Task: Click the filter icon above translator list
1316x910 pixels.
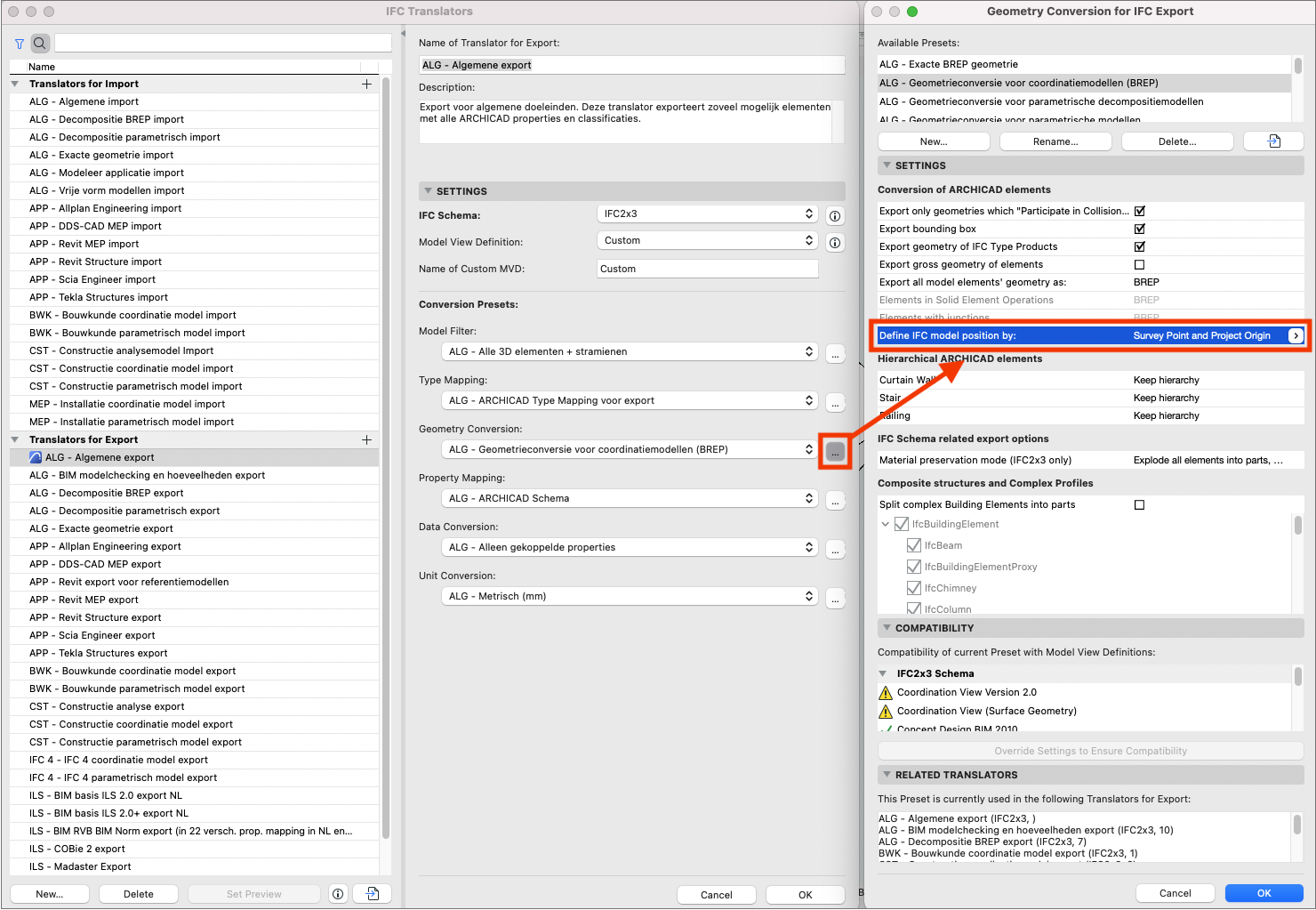Action: [20, 43]
